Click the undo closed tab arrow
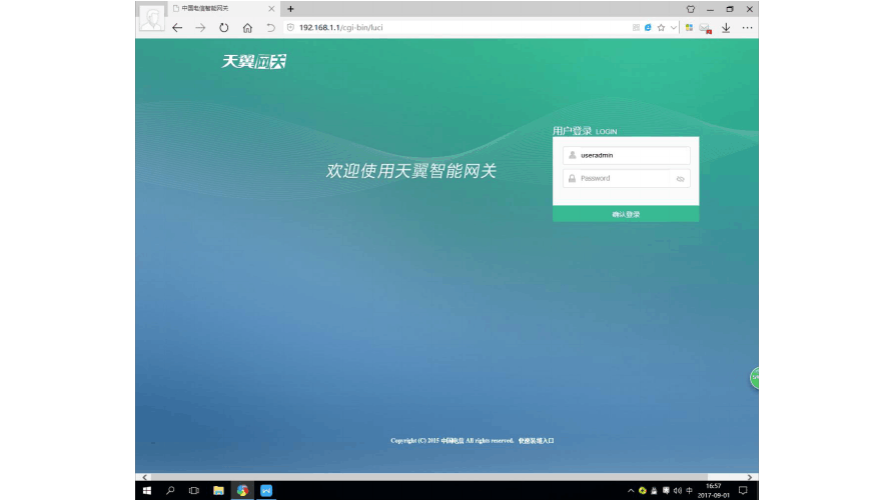Viewport: 893px width, 500px height. pos(271,27)
